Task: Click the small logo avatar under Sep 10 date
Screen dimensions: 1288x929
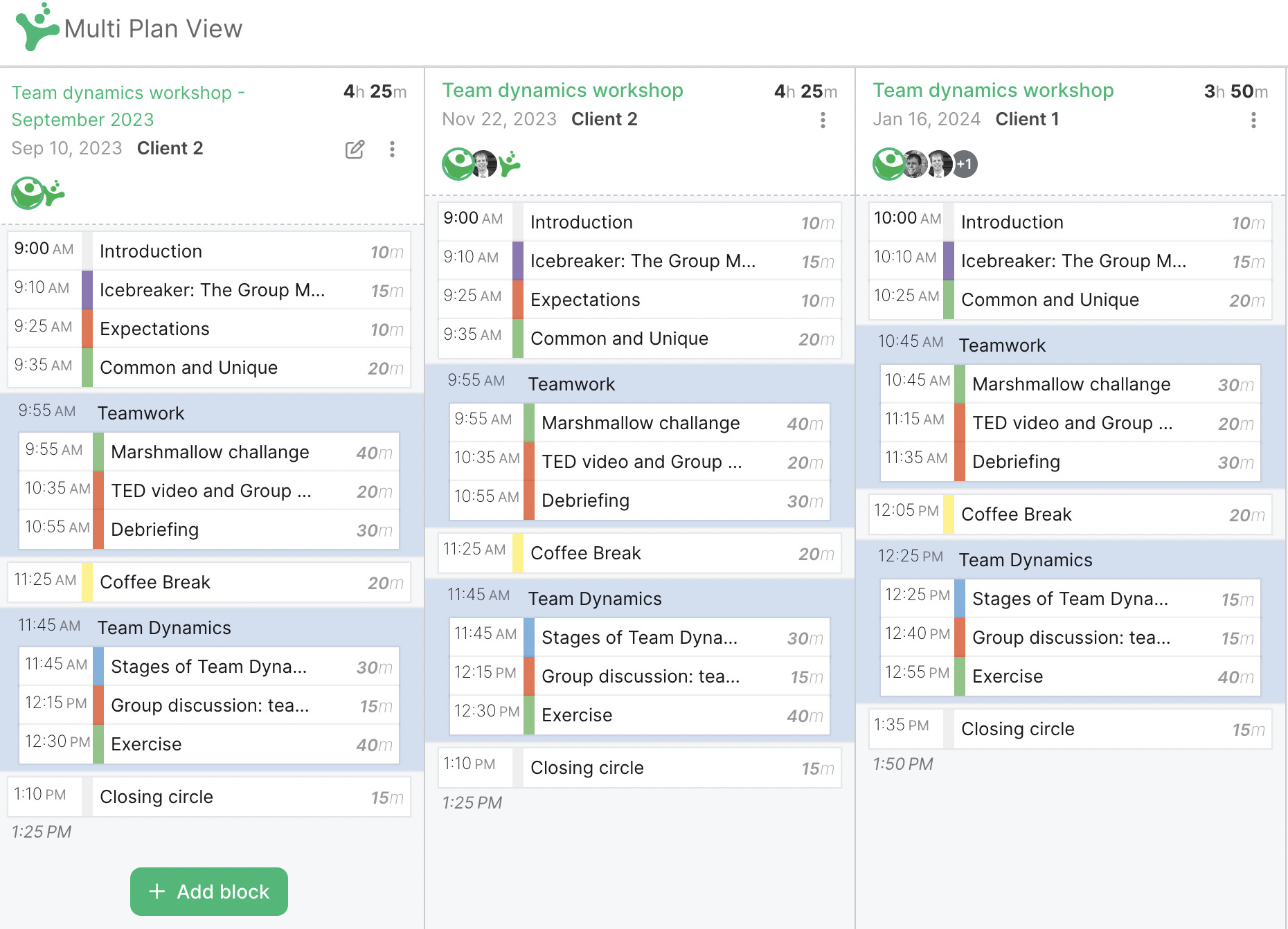Action: (x=26, y=192)
